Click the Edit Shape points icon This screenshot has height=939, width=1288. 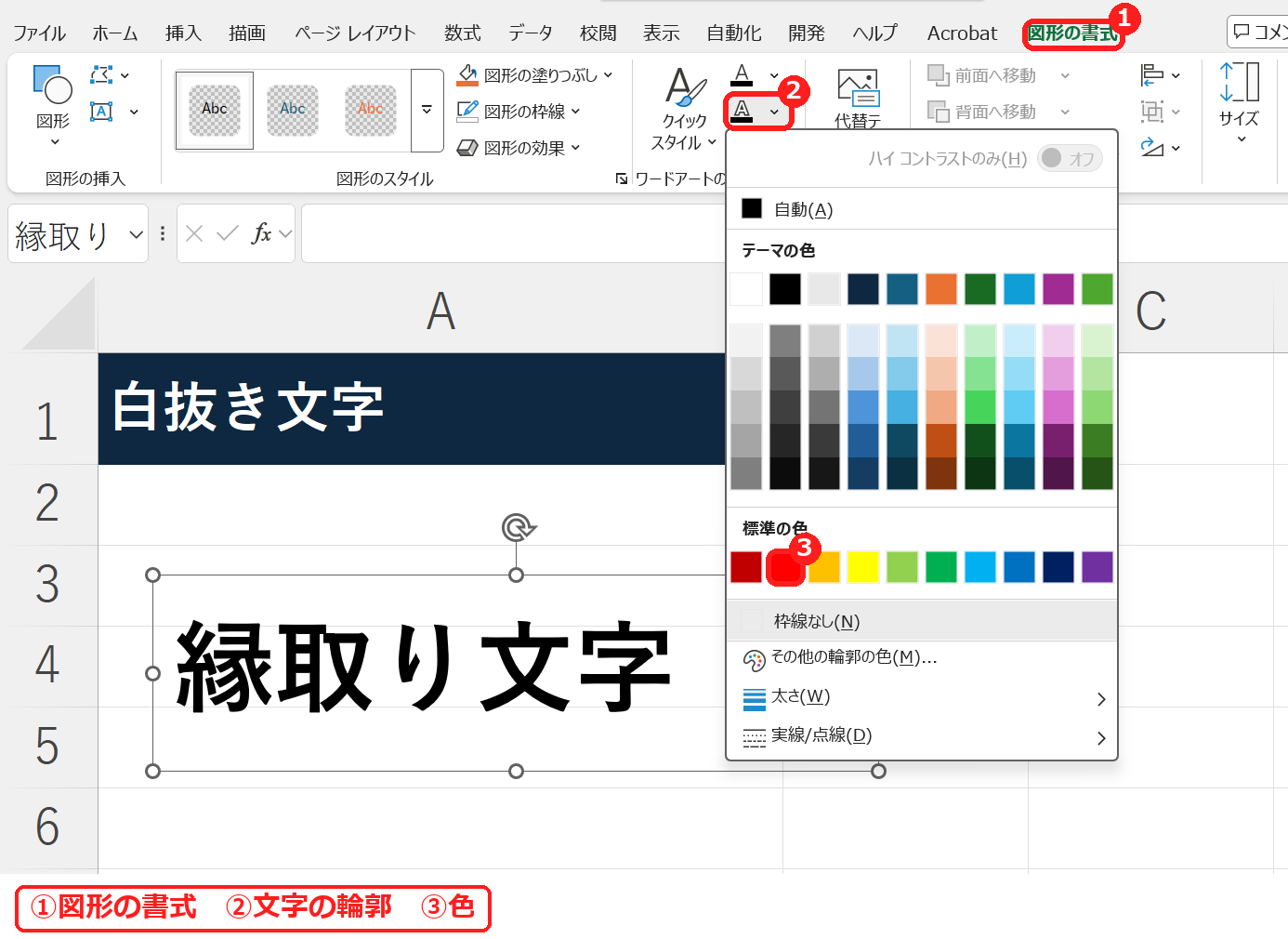101,74
